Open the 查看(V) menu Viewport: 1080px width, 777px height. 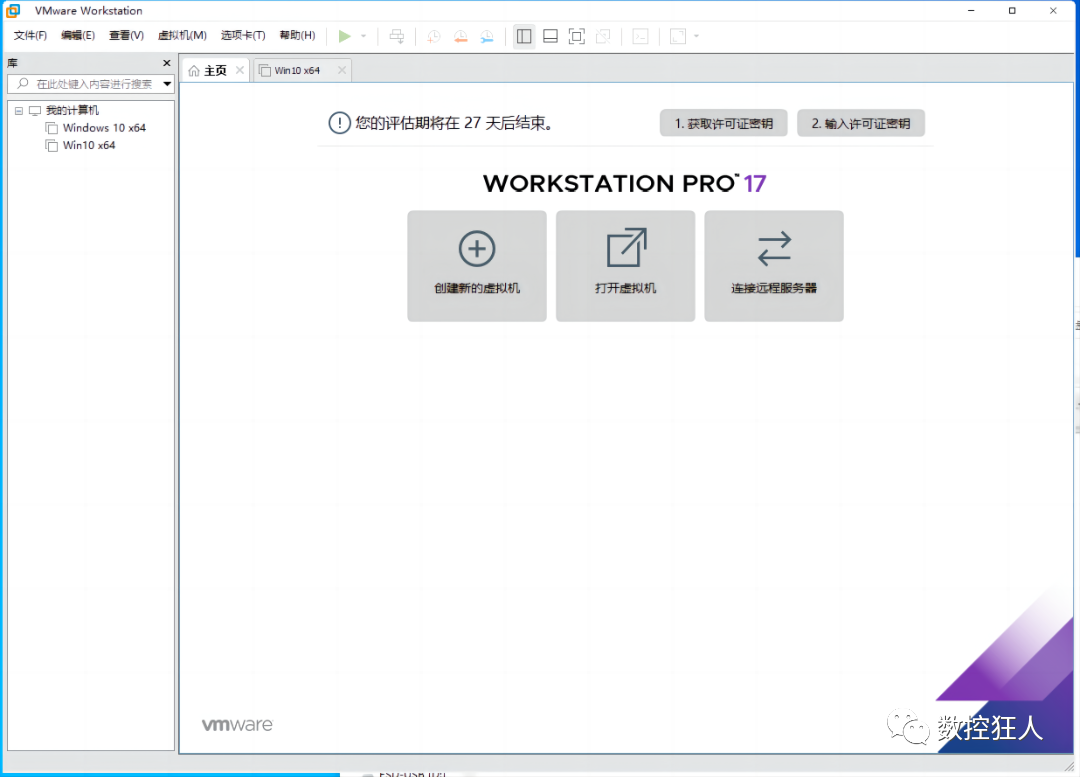pos(126,35)
